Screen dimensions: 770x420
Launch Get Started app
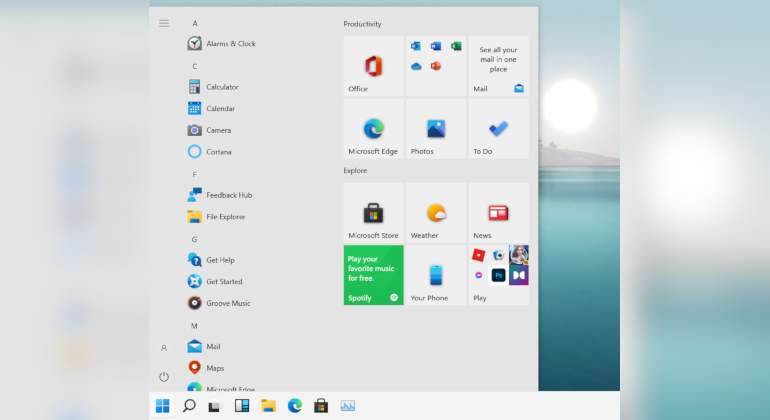[215, 281]
